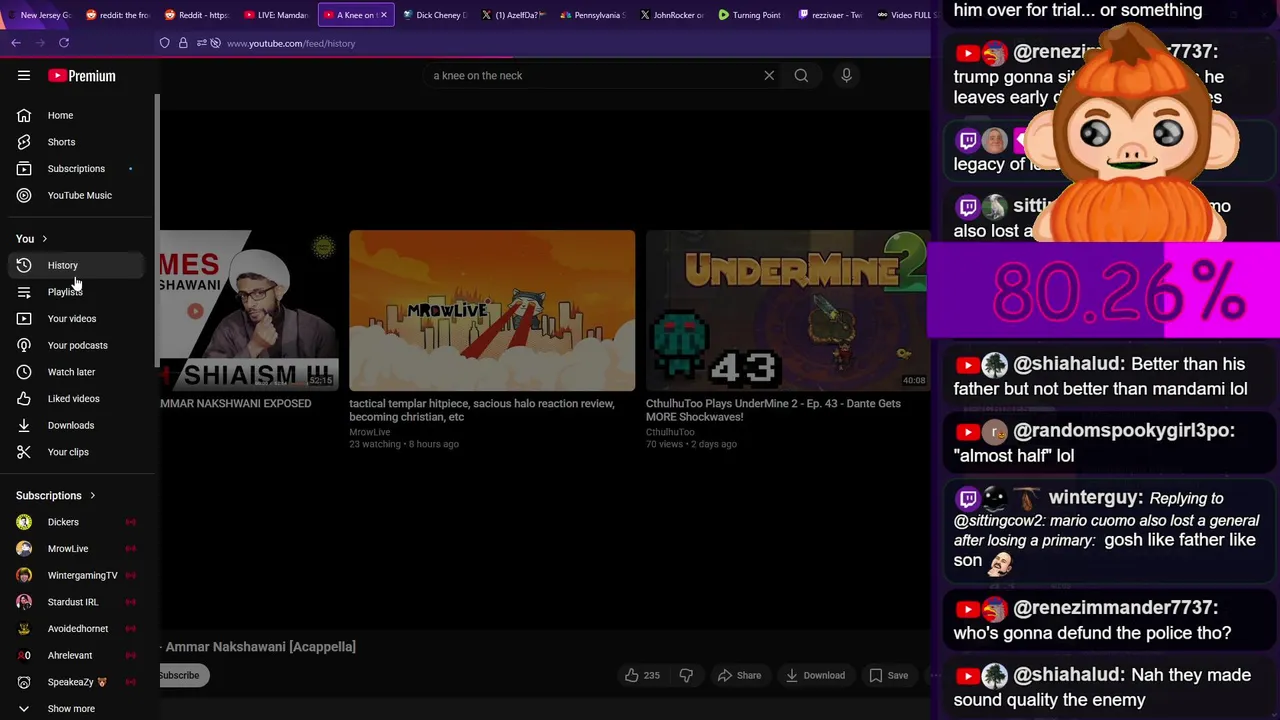Click 'AMMAR NAKSHWANI EXPOSED' title
1280x720 pixels.
(236, 403)
